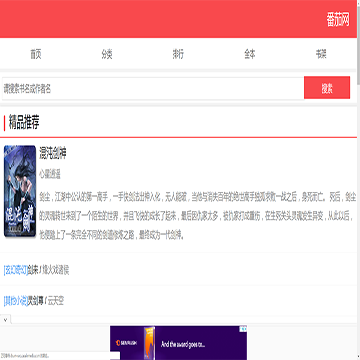Open the Semrush banner advertisement
Viewport: 360px width, 360px height.
pos(178,343)
